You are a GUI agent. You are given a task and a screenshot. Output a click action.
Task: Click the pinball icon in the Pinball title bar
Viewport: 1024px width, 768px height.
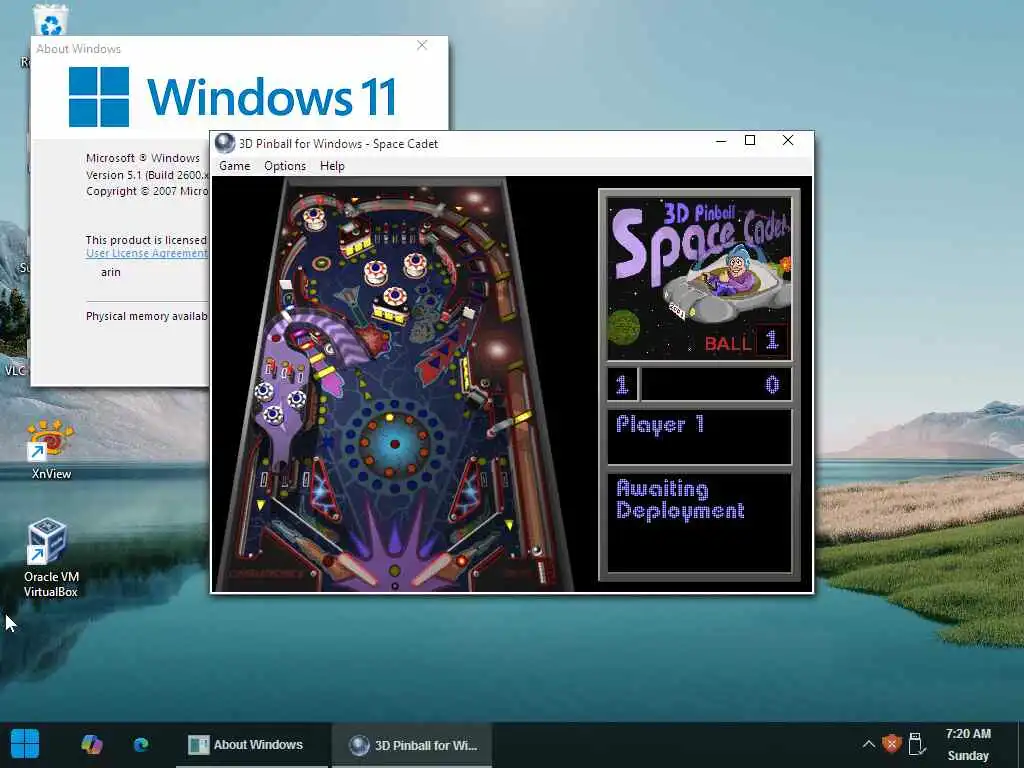225,143
